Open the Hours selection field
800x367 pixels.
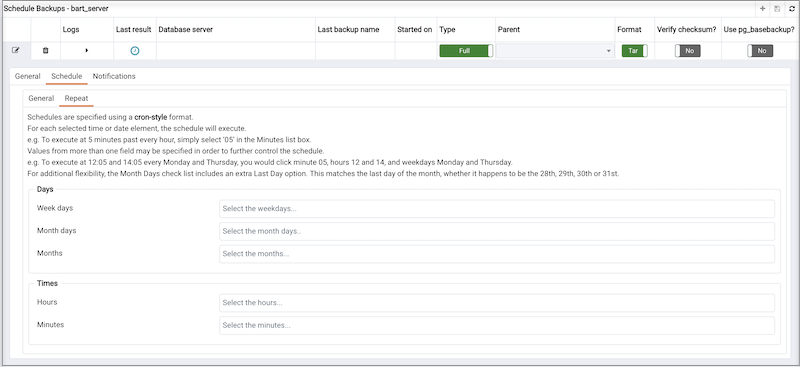point(497,303)
